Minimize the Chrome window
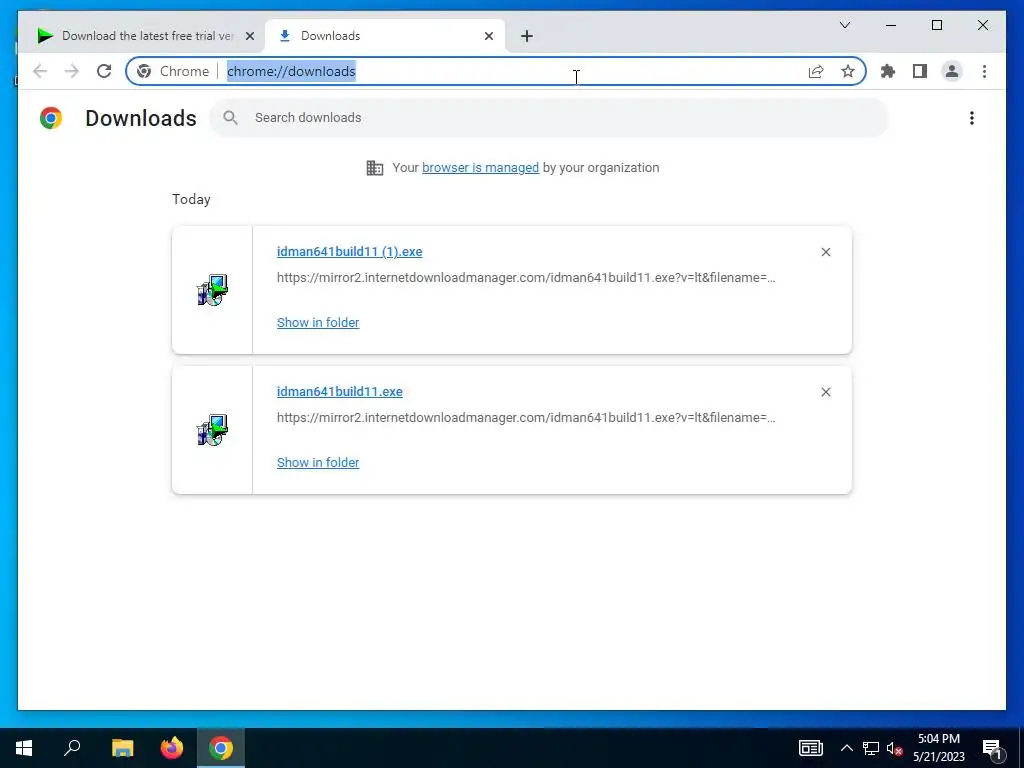Viewport: 1024px width, 768px height. [x=891, y=25]
